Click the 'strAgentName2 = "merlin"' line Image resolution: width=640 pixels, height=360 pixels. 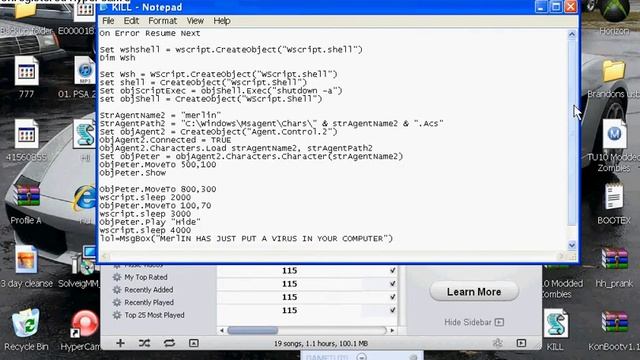pyautogui.click(x=160, y=115)
